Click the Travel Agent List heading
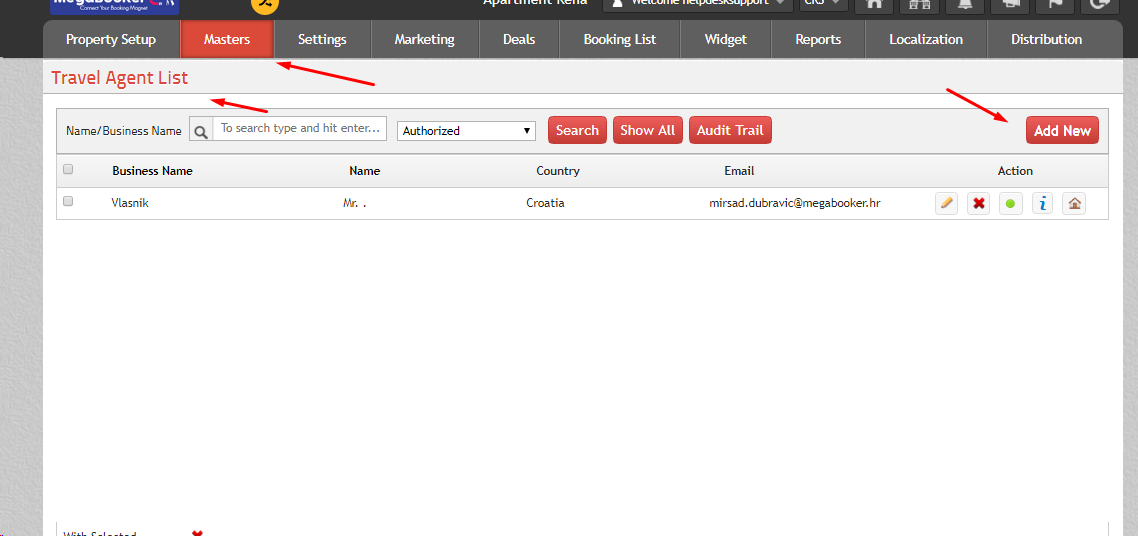 (120, 78)
